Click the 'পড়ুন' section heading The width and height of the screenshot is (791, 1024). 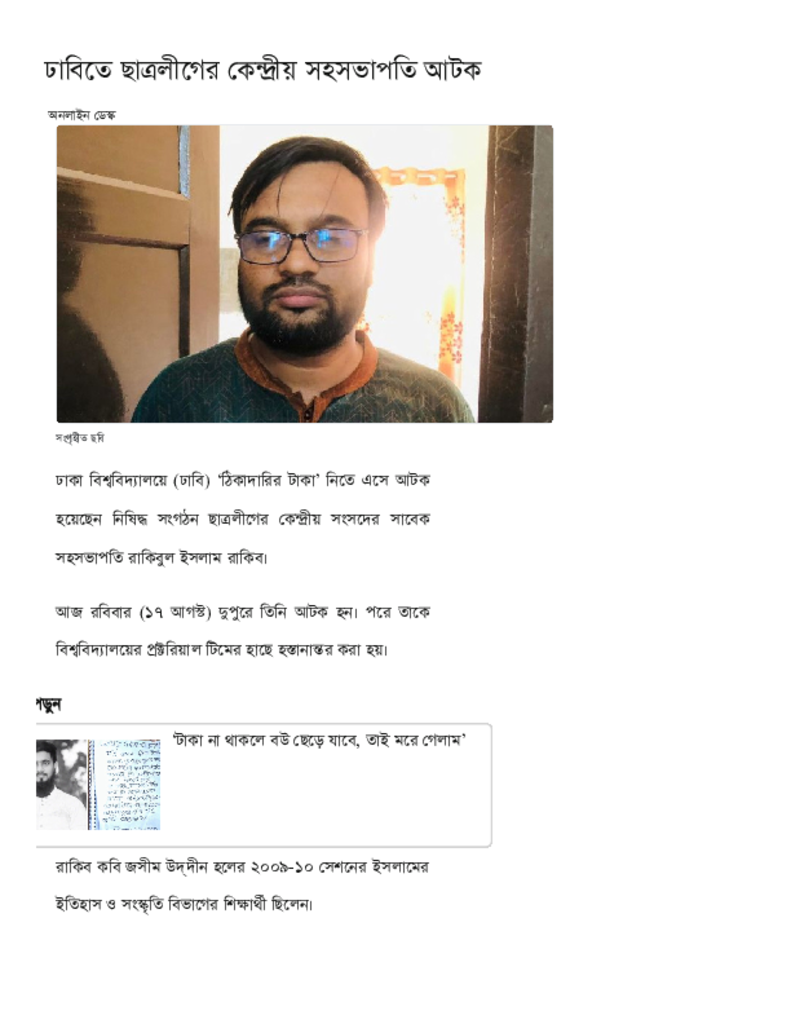coord(48,705)
